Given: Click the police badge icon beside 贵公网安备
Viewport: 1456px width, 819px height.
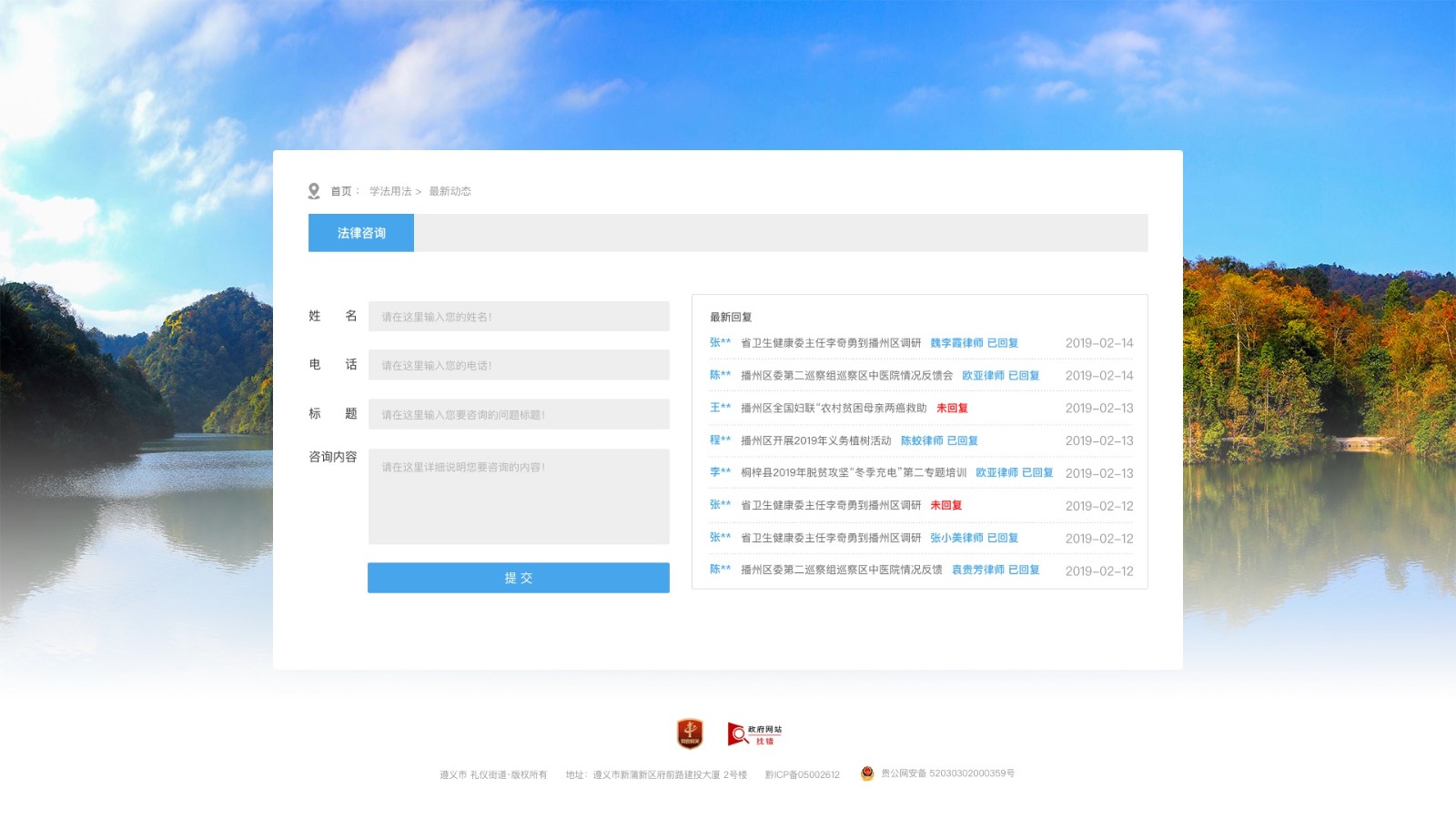Looking at the screenshot, I should [x=867, y=773].
